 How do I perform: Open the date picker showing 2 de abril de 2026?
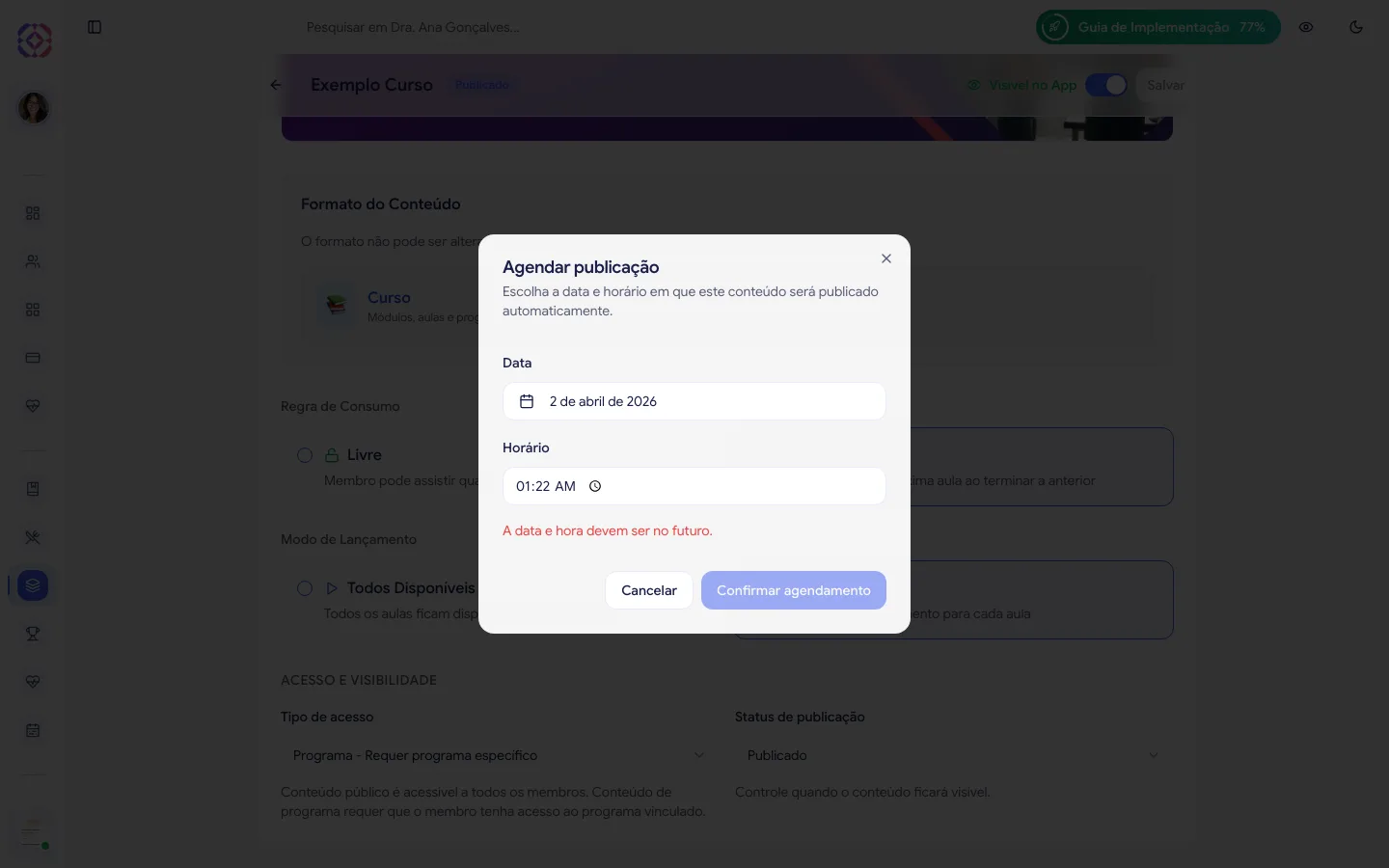[694, 401]
